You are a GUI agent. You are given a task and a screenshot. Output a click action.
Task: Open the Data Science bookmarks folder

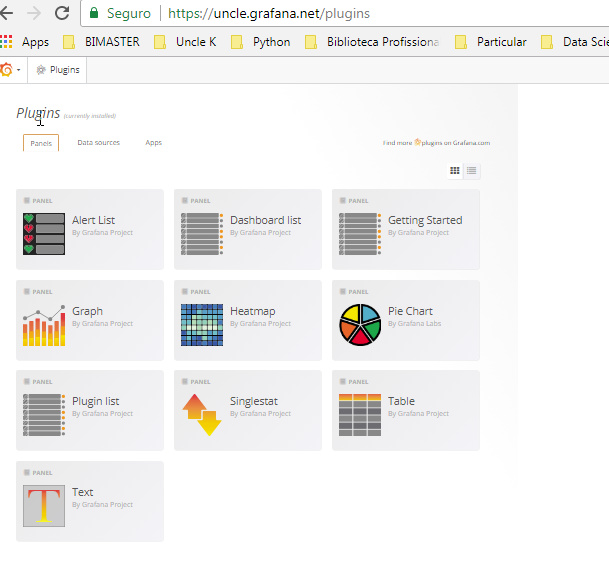point(575,42)
